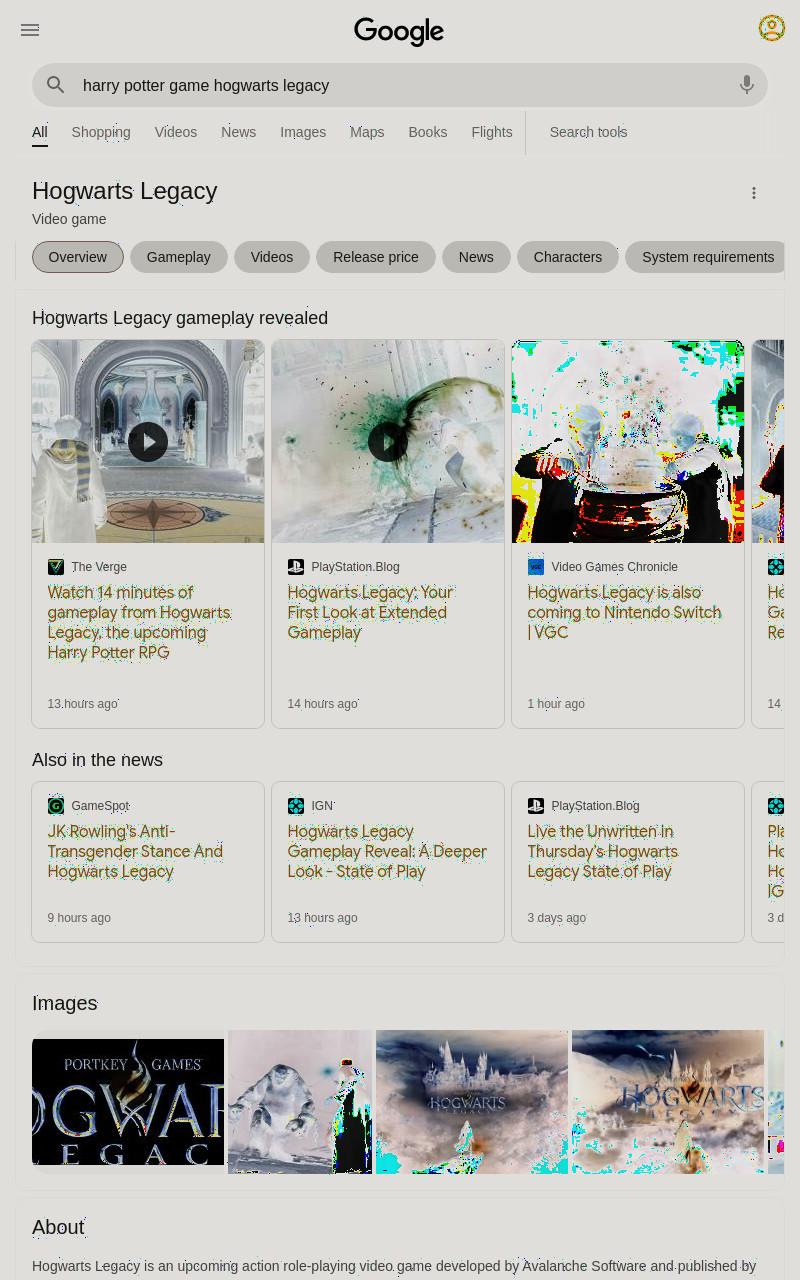Open 'Watch 14 minutes of gameplay' article
Screen dimensions: 800x1280
[x=139, y=622]
